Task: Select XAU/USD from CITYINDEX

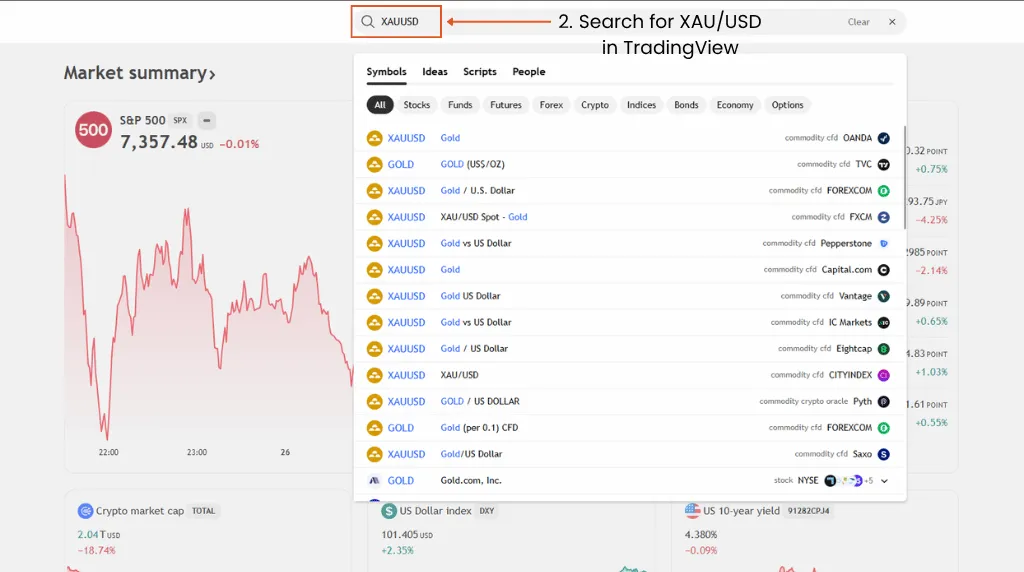Action: click(x=629, y=375)
